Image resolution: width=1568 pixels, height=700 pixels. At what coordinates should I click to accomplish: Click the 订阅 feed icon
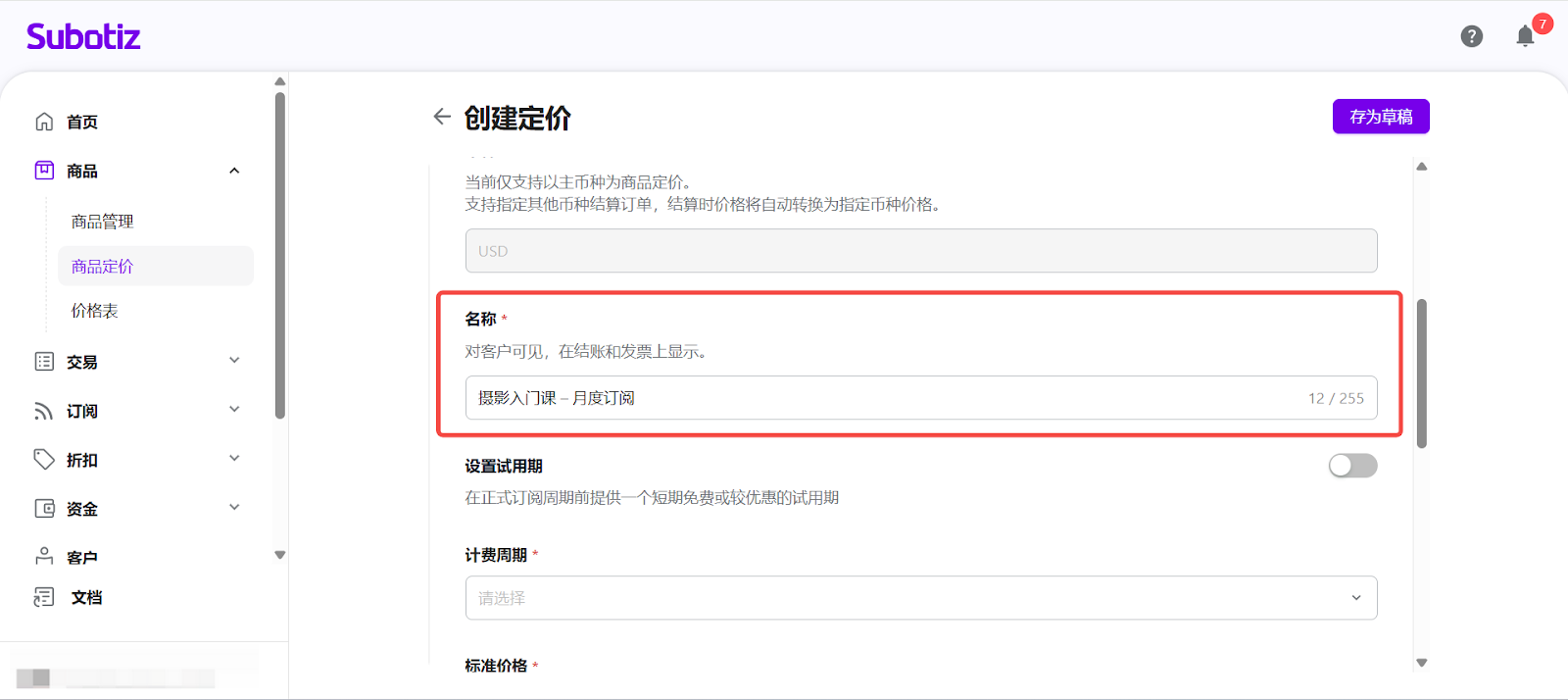point(44,411)
